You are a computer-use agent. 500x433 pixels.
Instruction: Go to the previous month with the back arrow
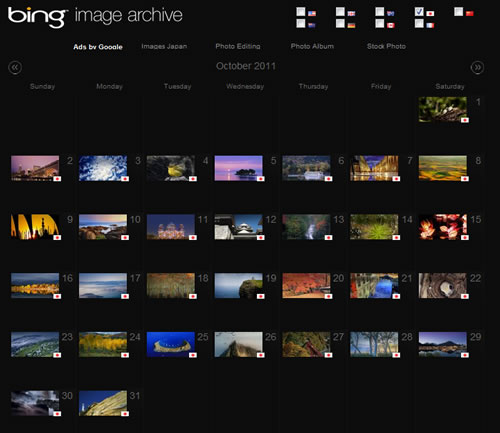click(x=15, y=68)
